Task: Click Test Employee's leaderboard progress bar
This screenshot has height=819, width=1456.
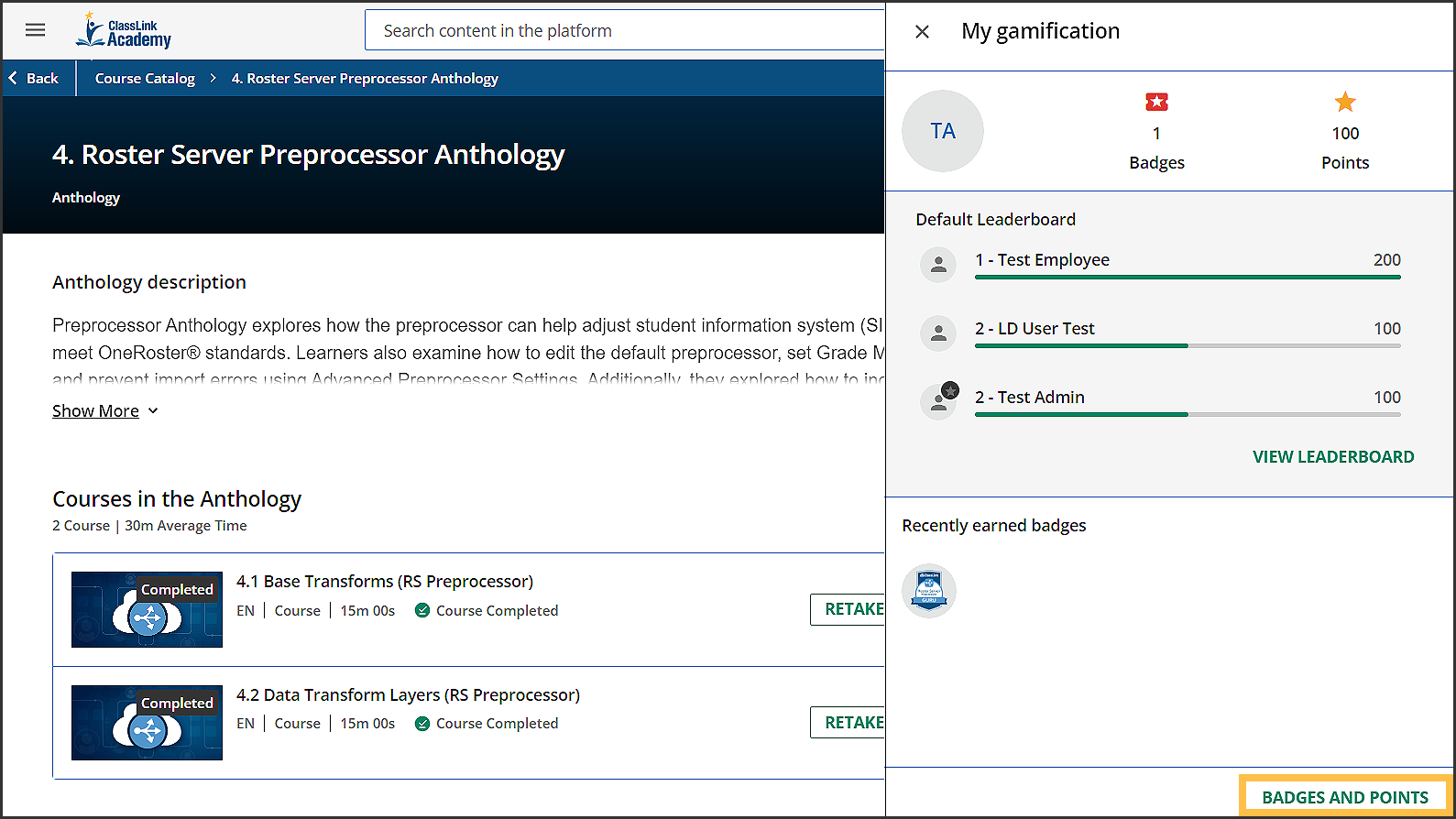Action: pos(1187,277)
